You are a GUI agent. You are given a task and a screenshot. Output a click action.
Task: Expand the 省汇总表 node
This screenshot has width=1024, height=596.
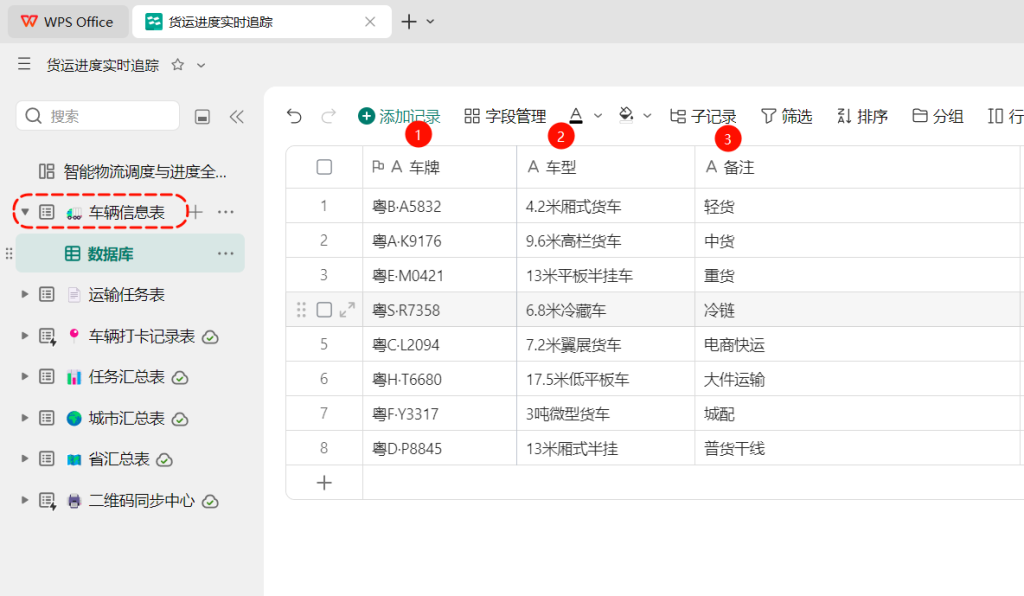click(25, 459)
